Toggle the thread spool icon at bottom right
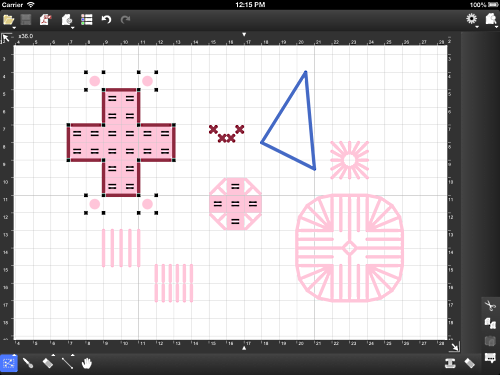This screenshot has height=375, width=500. coord(450,363)
